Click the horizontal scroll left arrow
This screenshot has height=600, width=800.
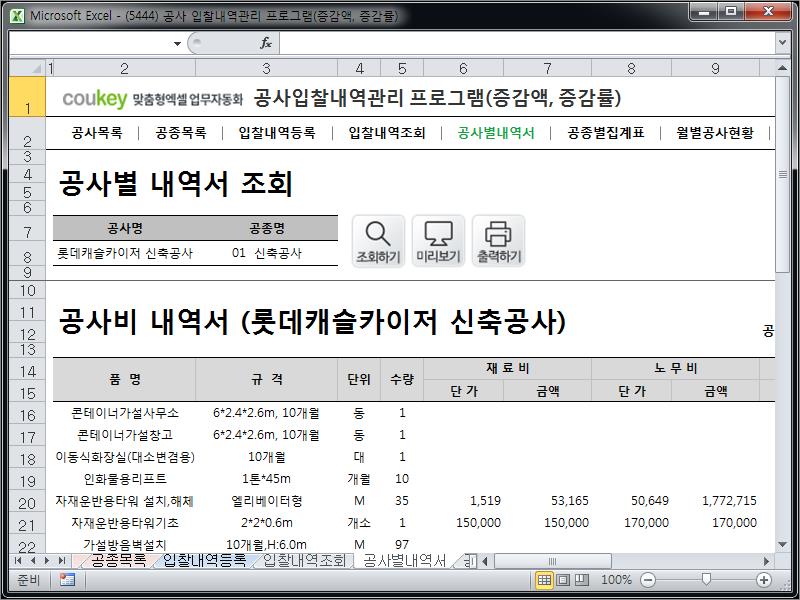pos(485,561)
